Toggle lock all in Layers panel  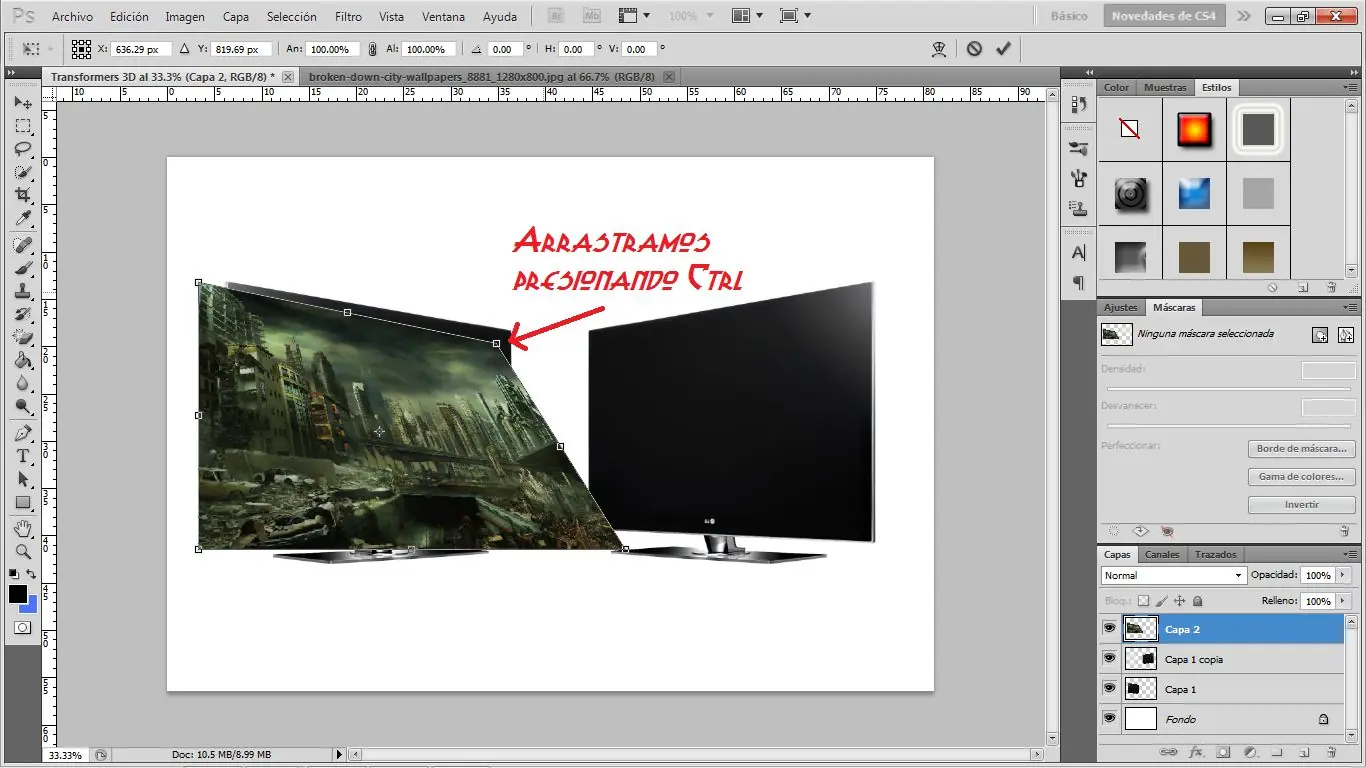(x=1197, y=601)
